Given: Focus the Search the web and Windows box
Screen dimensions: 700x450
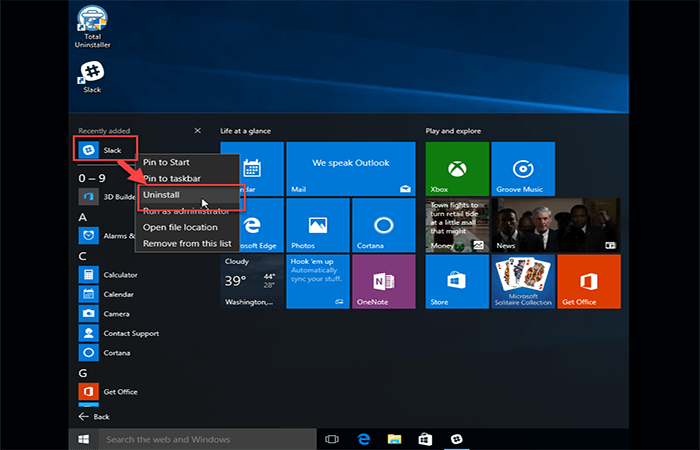Looking at the screenshot, I should tap(208, 439).
